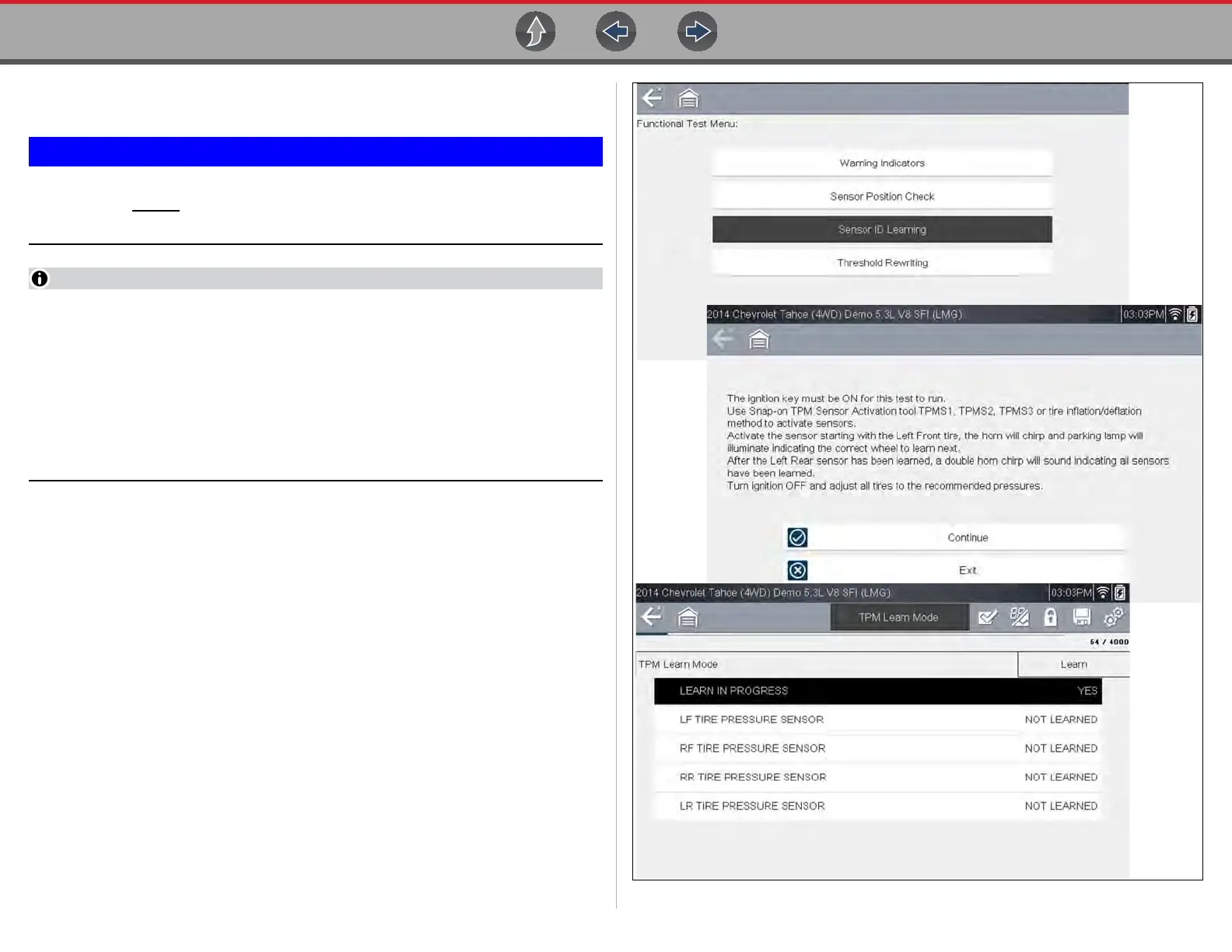Select LF TIRE PRESSURE SENSOR row

tap(877, 719)
